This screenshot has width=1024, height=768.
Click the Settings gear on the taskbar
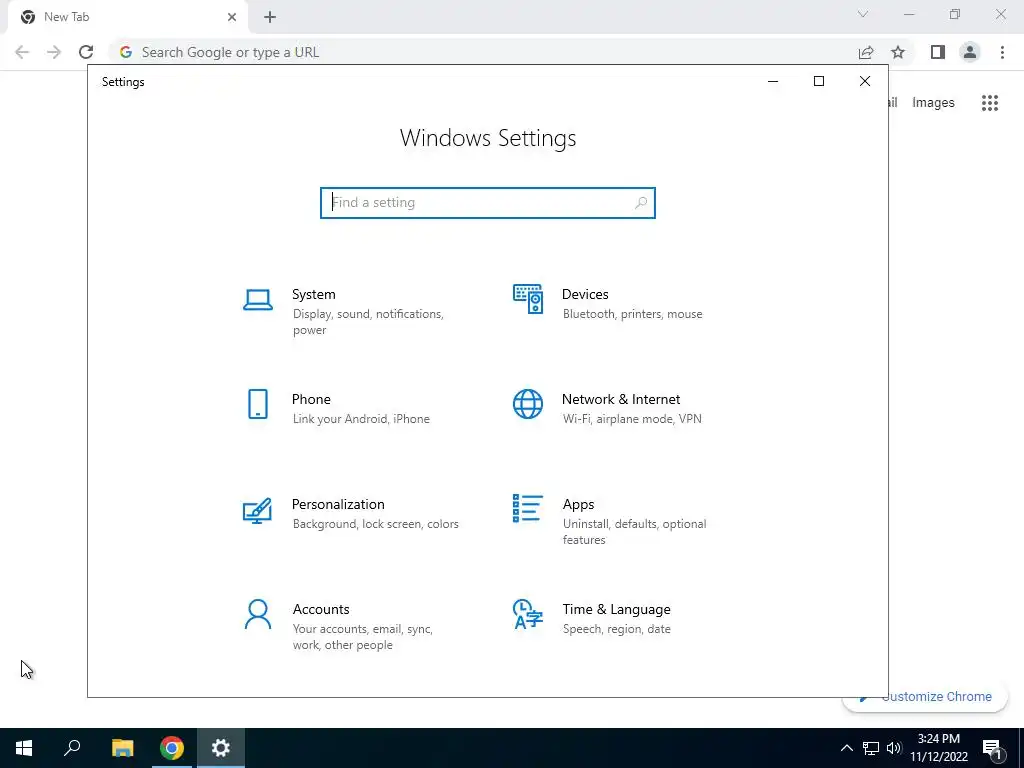click(x=221, y=748)
